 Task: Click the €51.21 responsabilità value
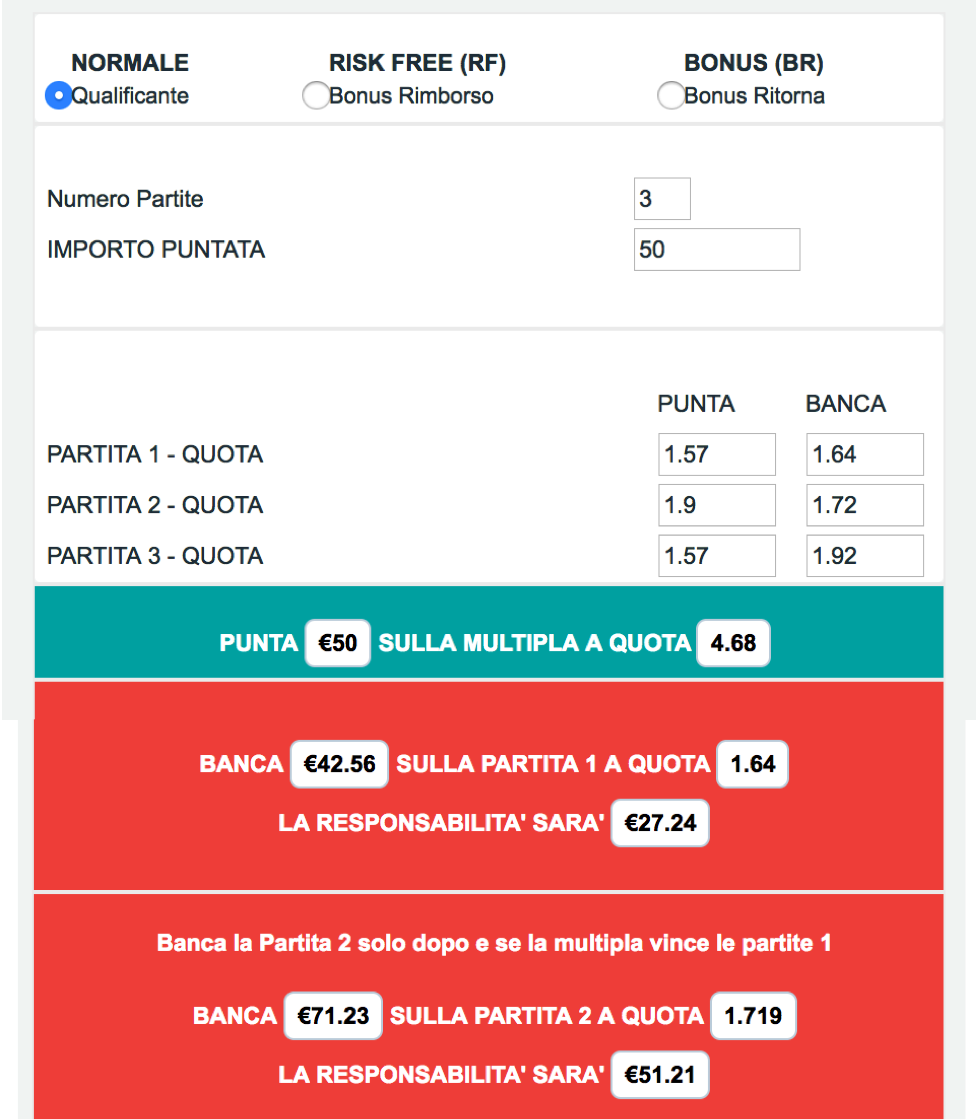click(x=660, y=1074)
